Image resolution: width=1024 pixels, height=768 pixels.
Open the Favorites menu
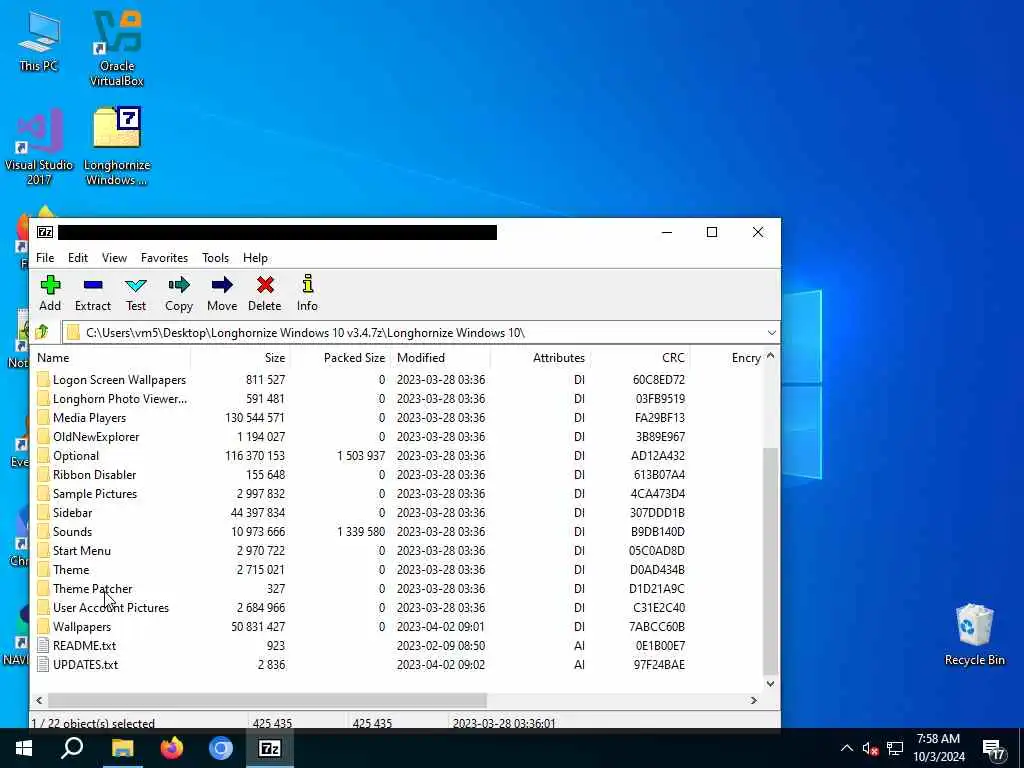(x=165, y=258)
